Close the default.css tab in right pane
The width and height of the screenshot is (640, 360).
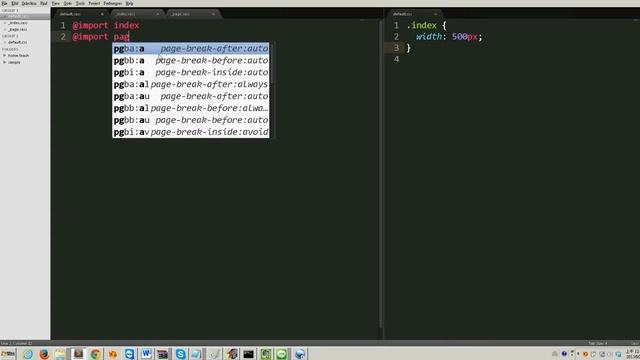435,14
